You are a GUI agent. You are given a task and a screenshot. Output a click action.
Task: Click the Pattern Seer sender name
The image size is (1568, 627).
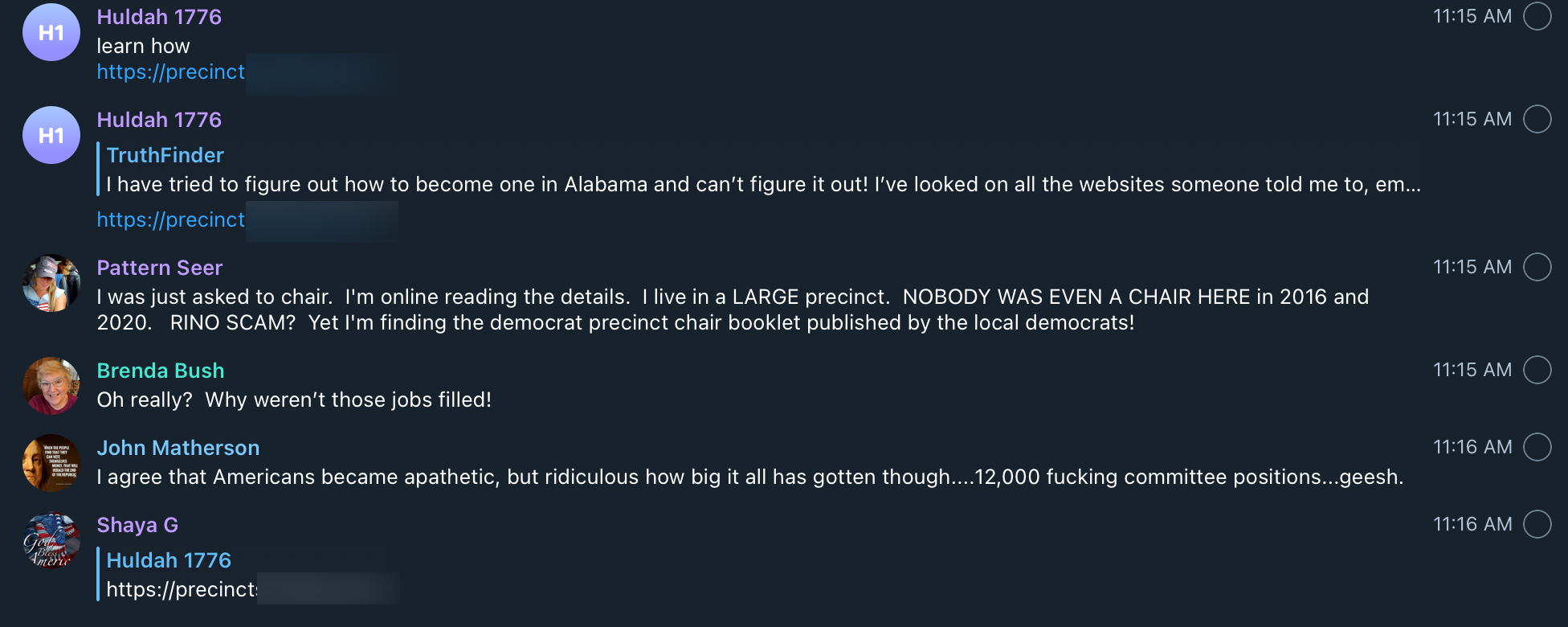pyautogui.click(x=160, y=268)
